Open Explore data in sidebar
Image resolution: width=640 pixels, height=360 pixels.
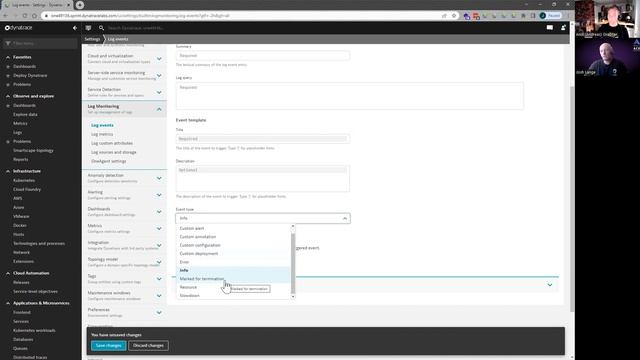point(25,115)
